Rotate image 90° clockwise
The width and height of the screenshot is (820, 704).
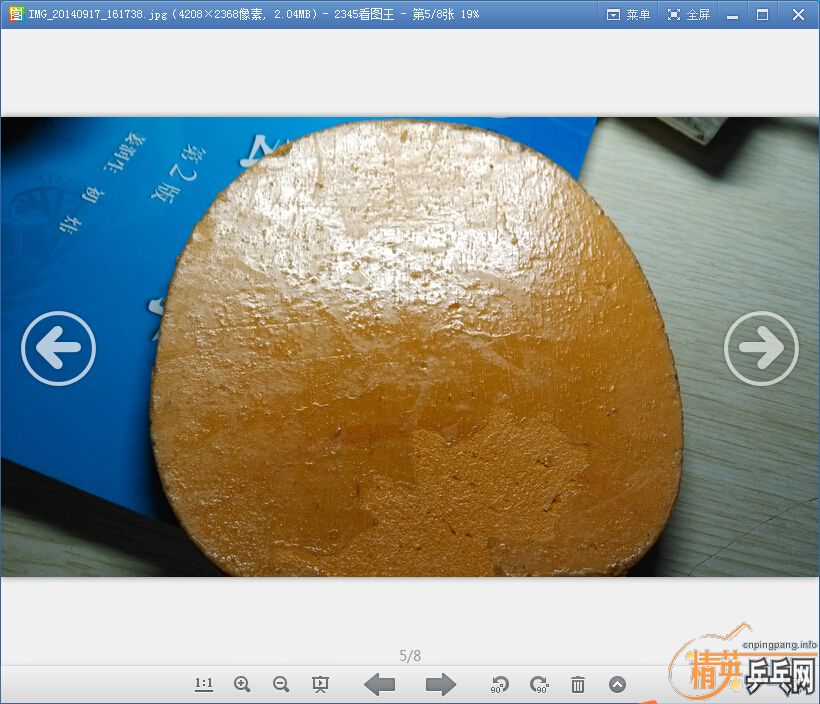[x=539, y=684]
